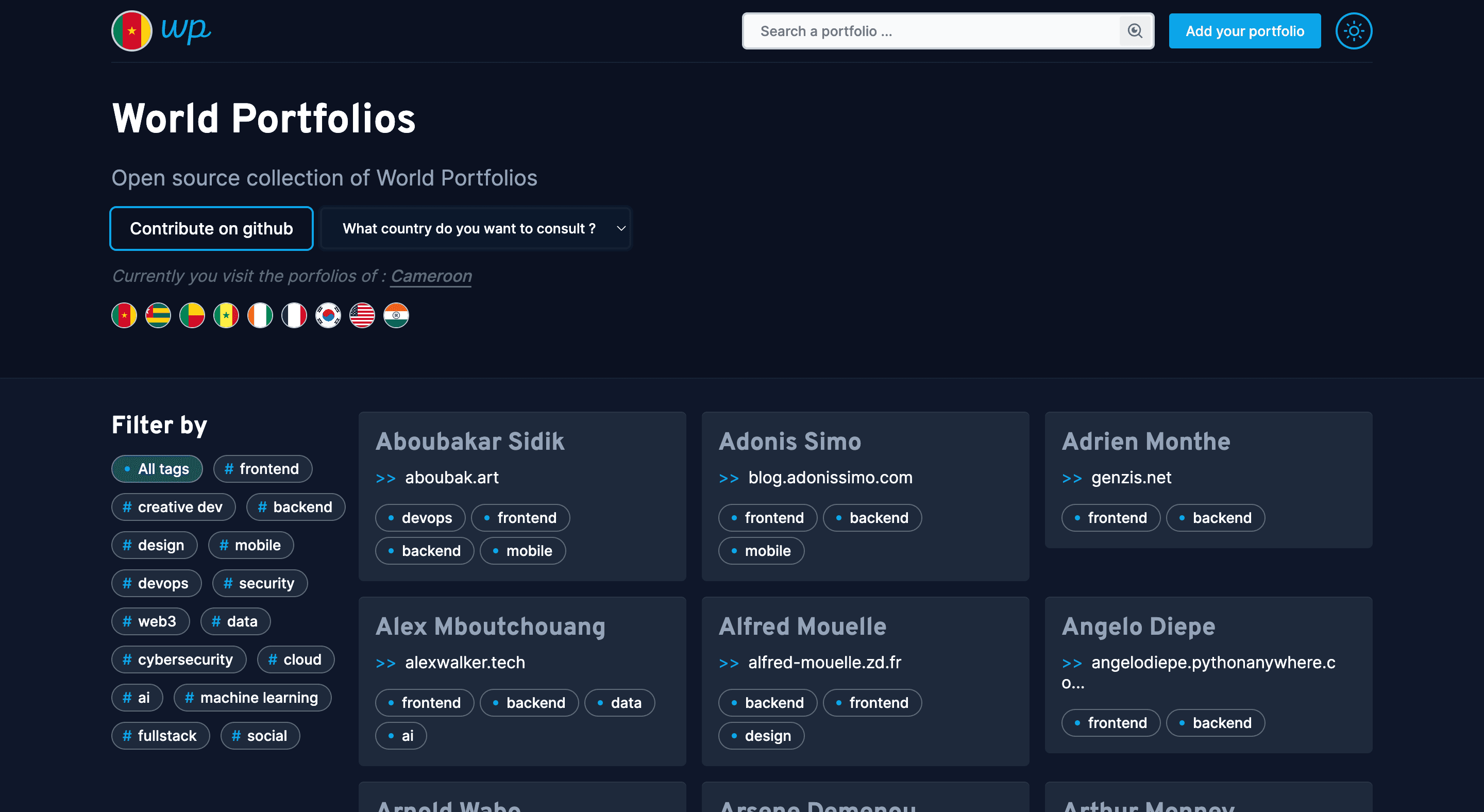1484x812 pixels.
Task: Choose the France flag icon
Action: tap(294, 316)
